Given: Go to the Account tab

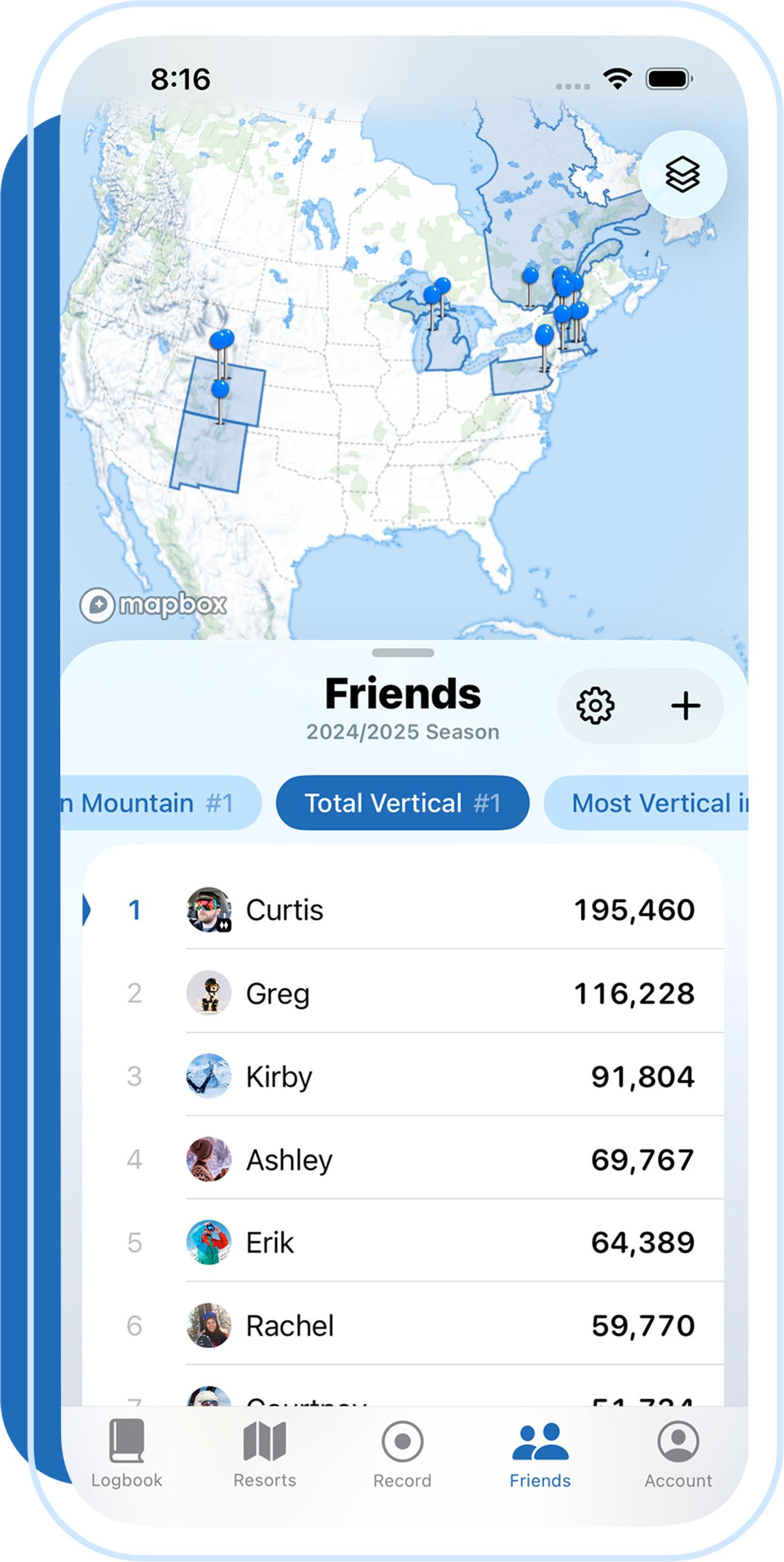Looking at the screenshot, I should [x=678, y=1454].
